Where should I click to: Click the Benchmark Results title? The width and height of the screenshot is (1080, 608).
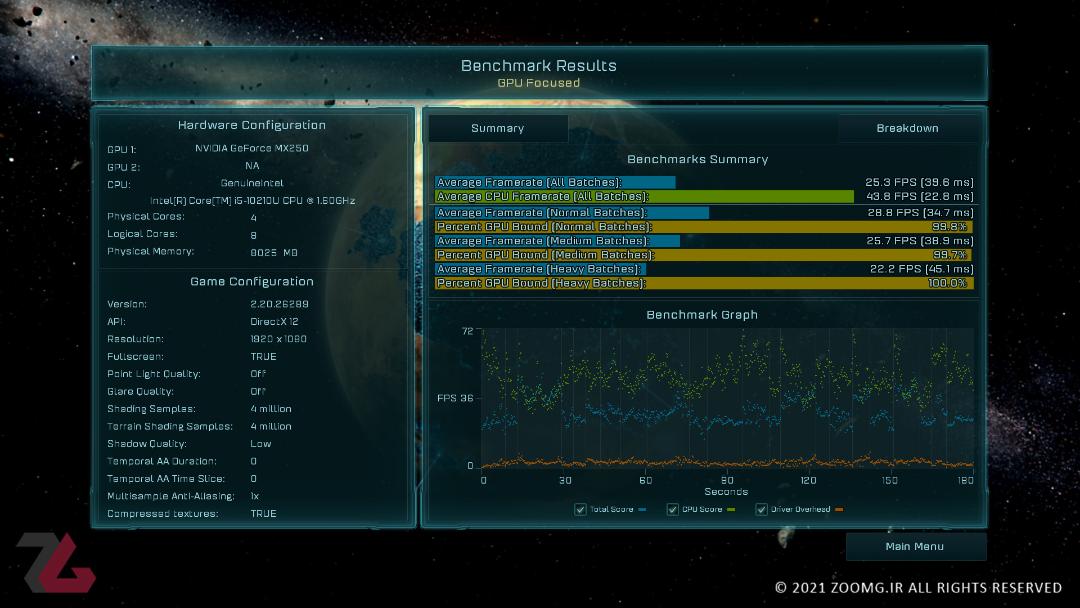point(539,65)
